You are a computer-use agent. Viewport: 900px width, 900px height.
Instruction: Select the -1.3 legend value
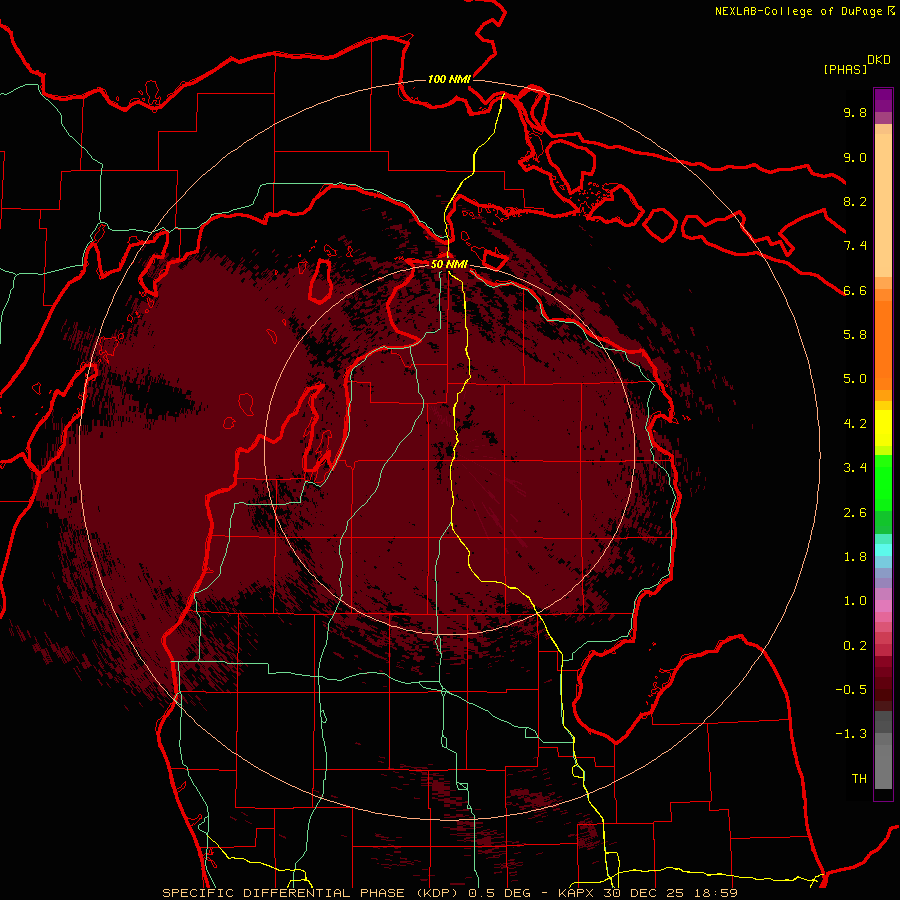click(x=851, y=734)
